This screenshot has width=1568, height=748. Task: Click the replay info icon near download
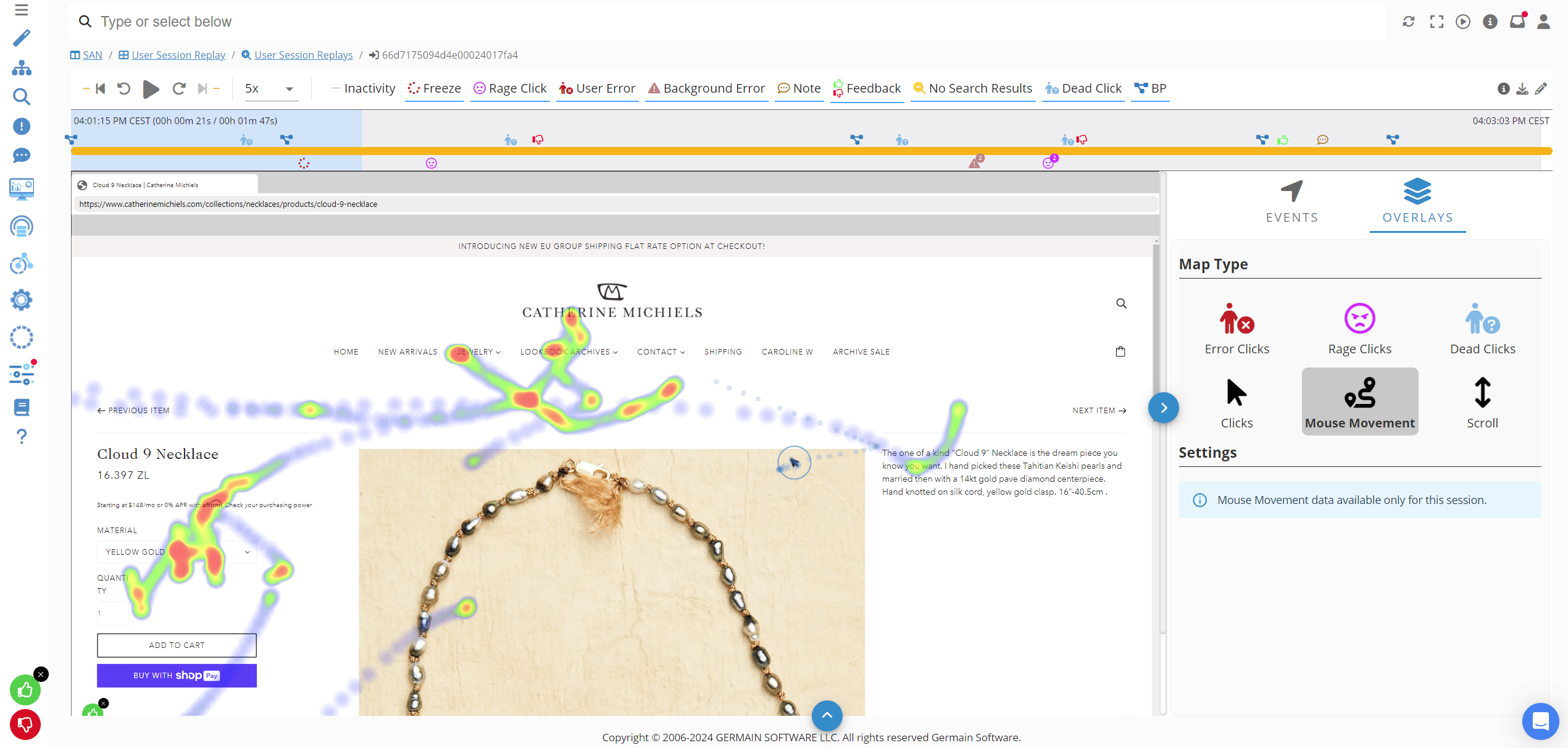1504,89
